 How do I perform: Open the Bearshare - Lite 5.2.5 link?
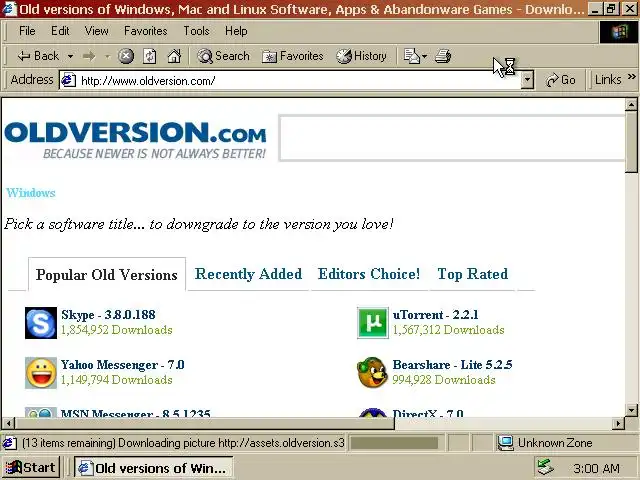tap(452, 365)
